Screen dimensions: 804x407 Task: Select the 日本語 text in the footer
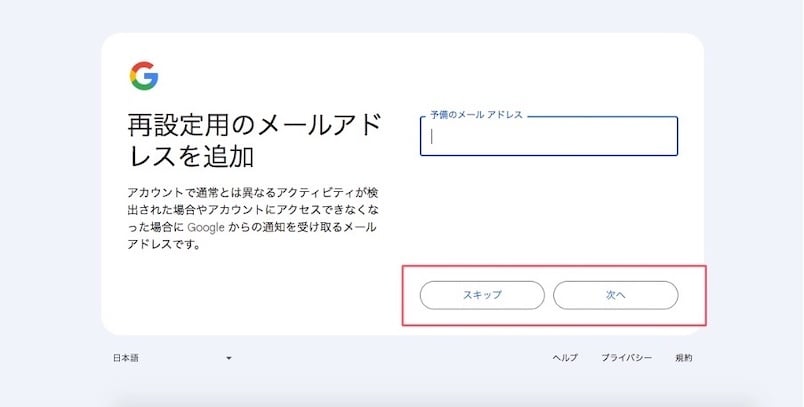126,358
